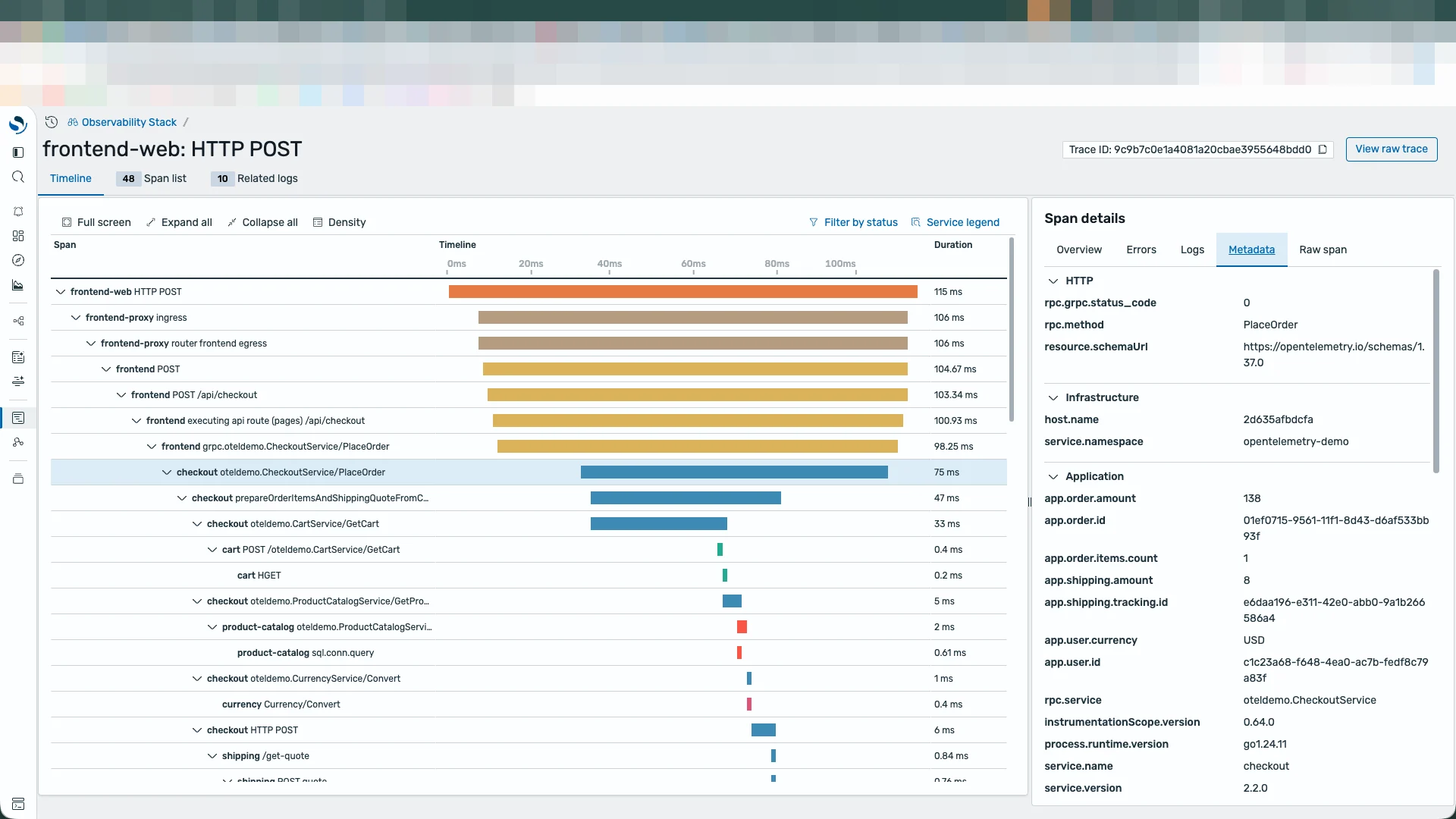Viewport: 1456px width, 819px height.
Task: Open the dashboards grid icon in the sidebar
Action: 18,236
